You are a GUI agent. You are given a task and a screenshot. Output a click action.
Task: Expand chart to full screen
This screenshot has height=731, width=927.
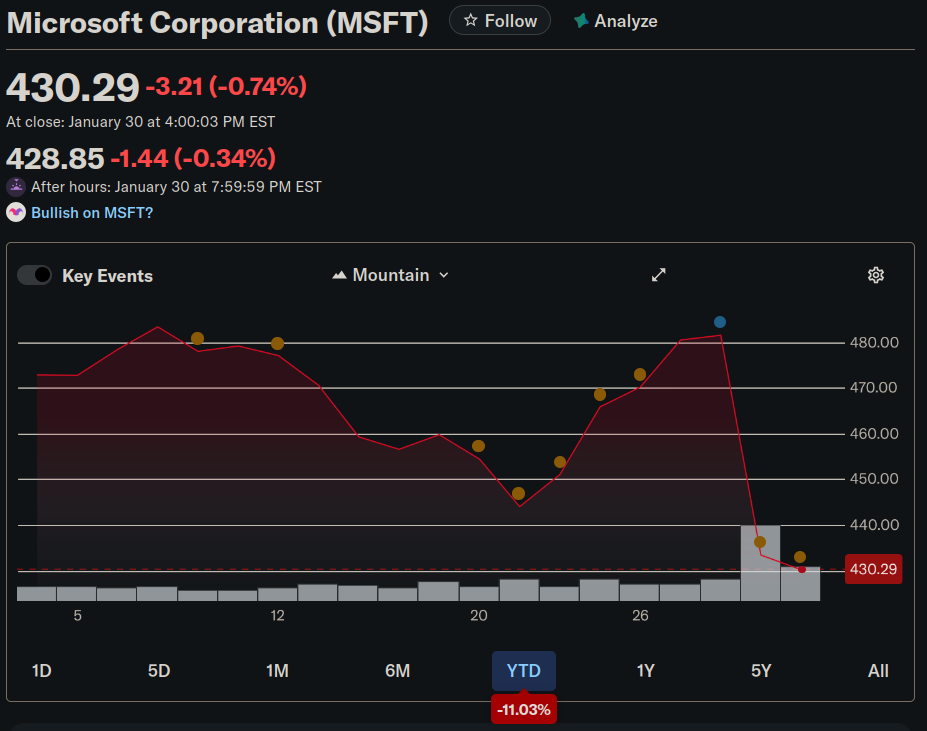point(659,275)
